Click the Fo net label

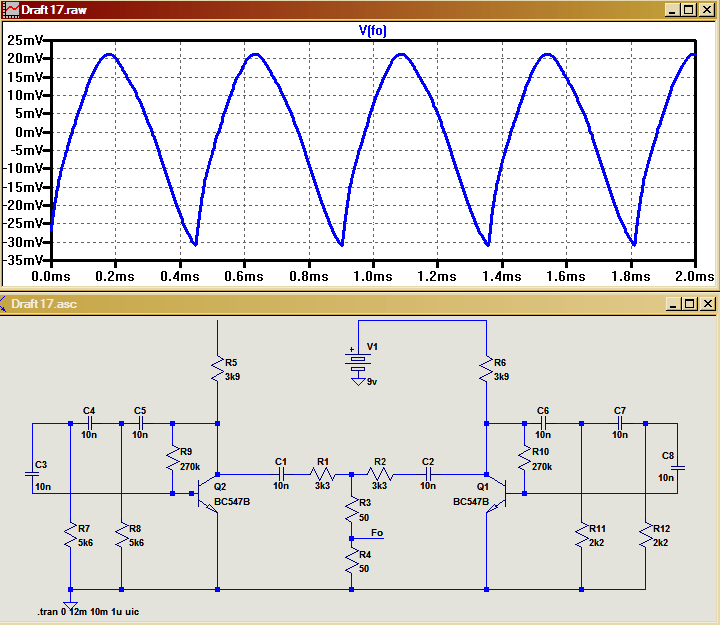coord(377,533)
